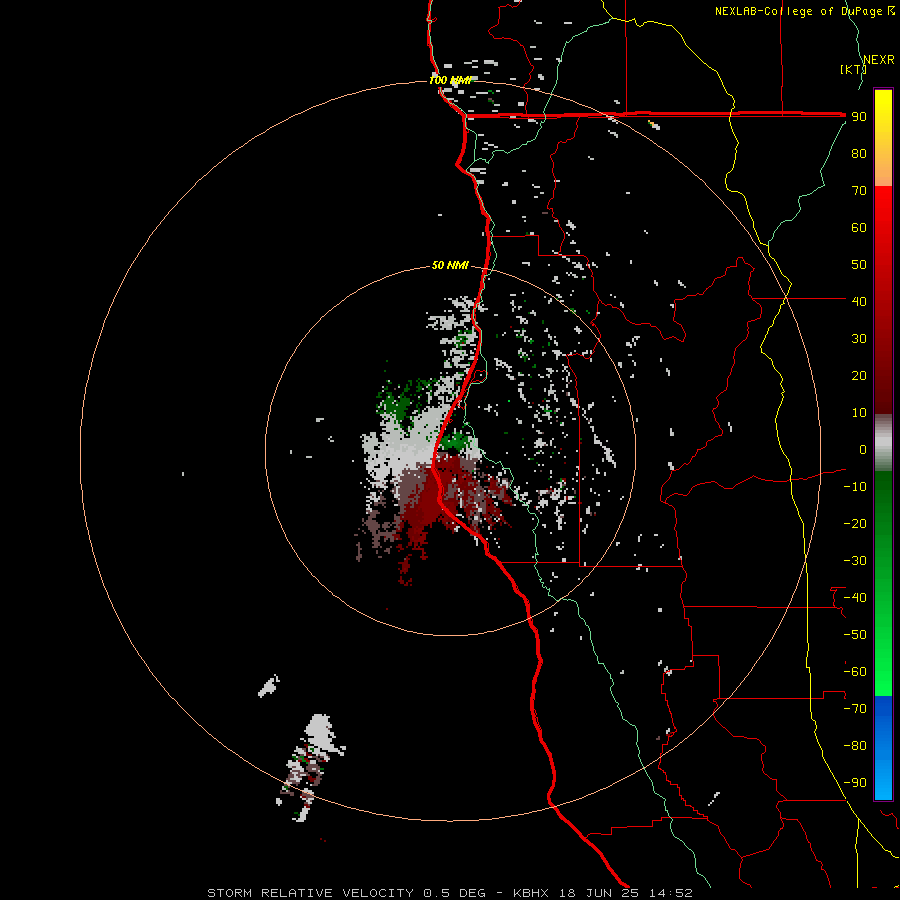Select the -50 value on velocity scale

[x=855, y=635]
